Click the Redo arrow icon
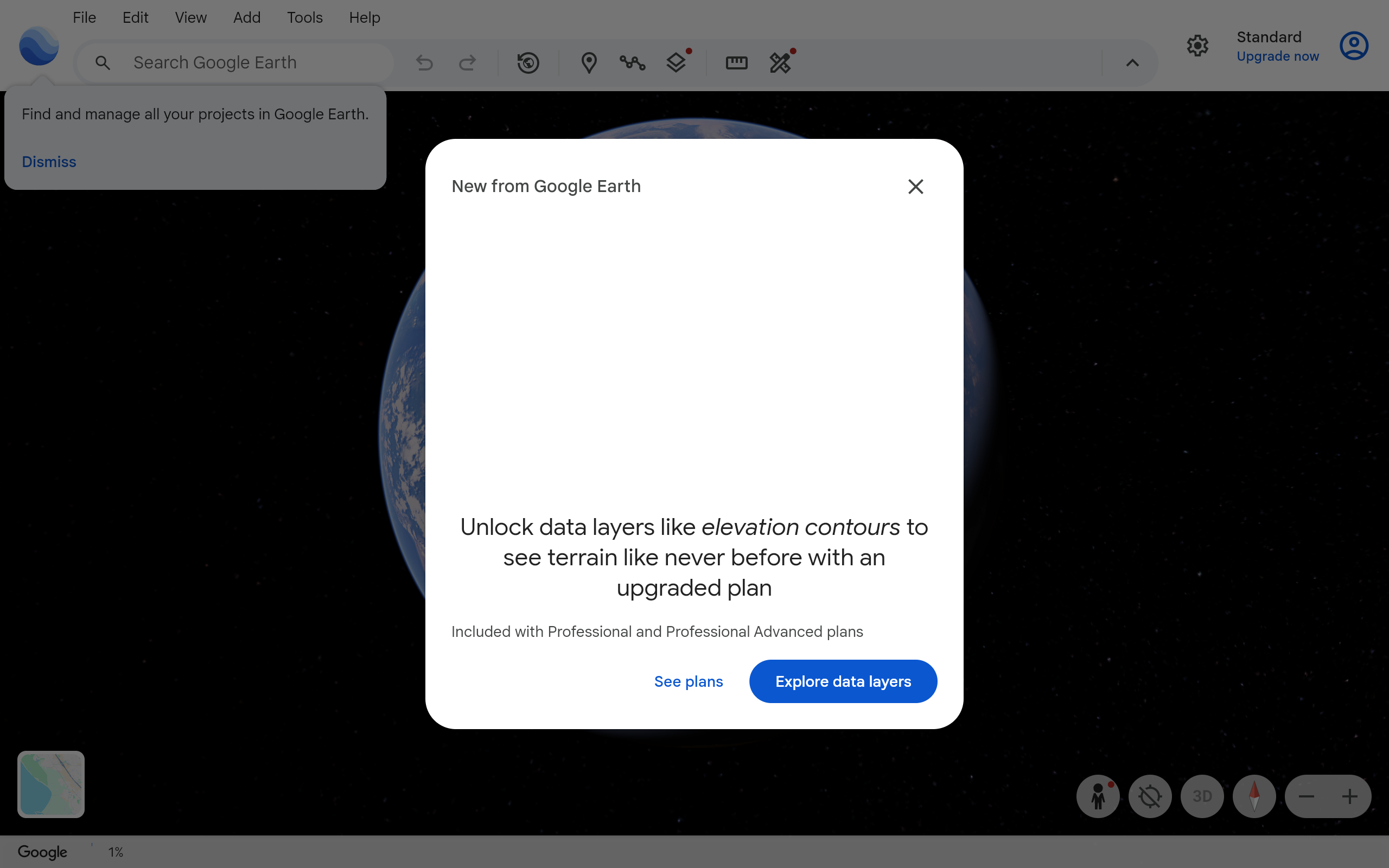Screen dimensions: 1389x868 click(467, 62)
